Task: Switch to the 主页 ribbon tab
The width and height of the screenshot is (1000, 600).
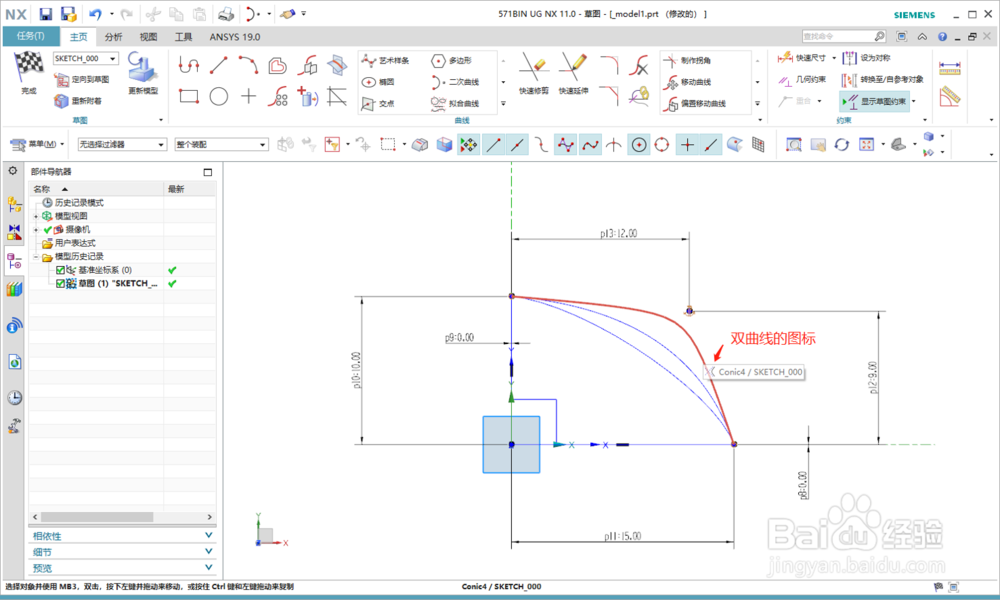Action: pos(78,37)
